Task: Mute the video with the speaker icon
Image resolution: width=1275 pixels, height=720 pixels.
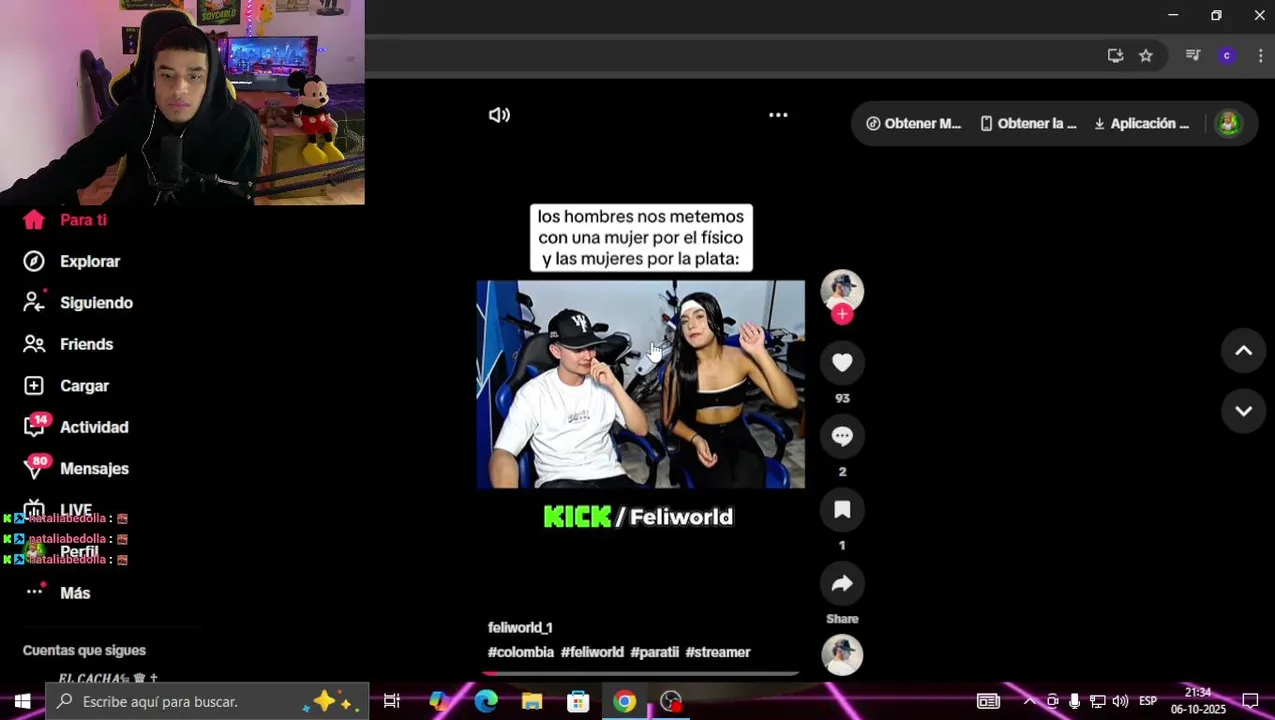Action: coord(499,115)
